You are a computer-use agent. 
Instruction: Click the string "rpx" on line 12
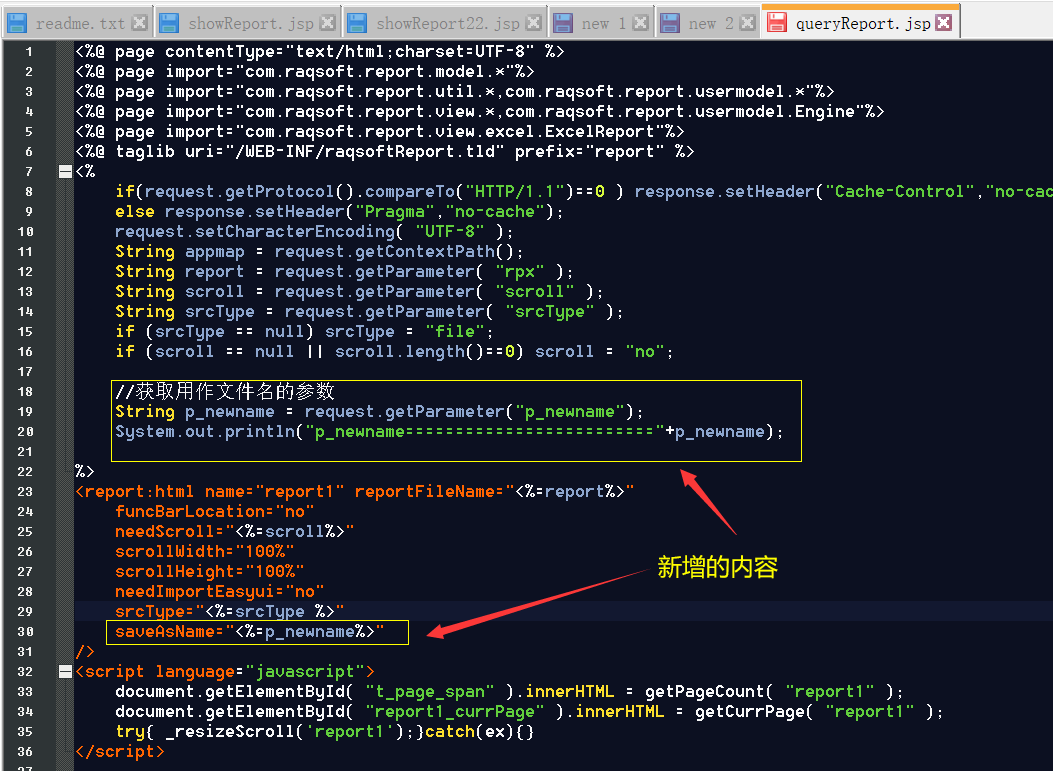point(520,272)
